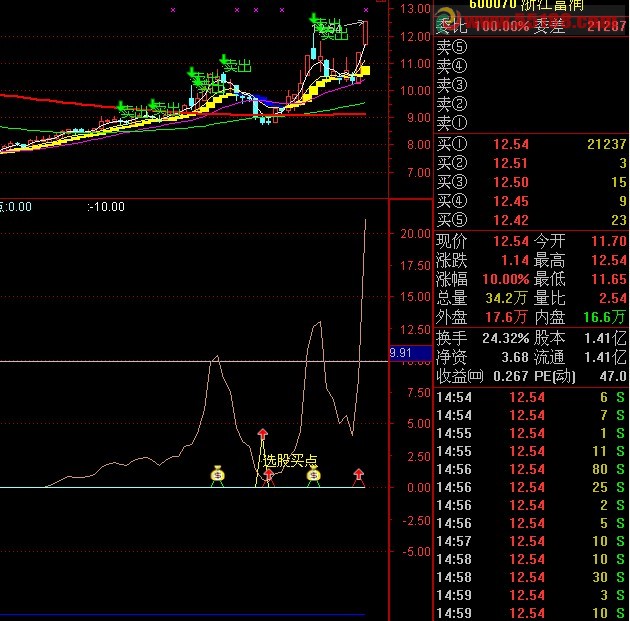
Task: Select the 9.91 horizontal price label
Action: tap(400, 353)
